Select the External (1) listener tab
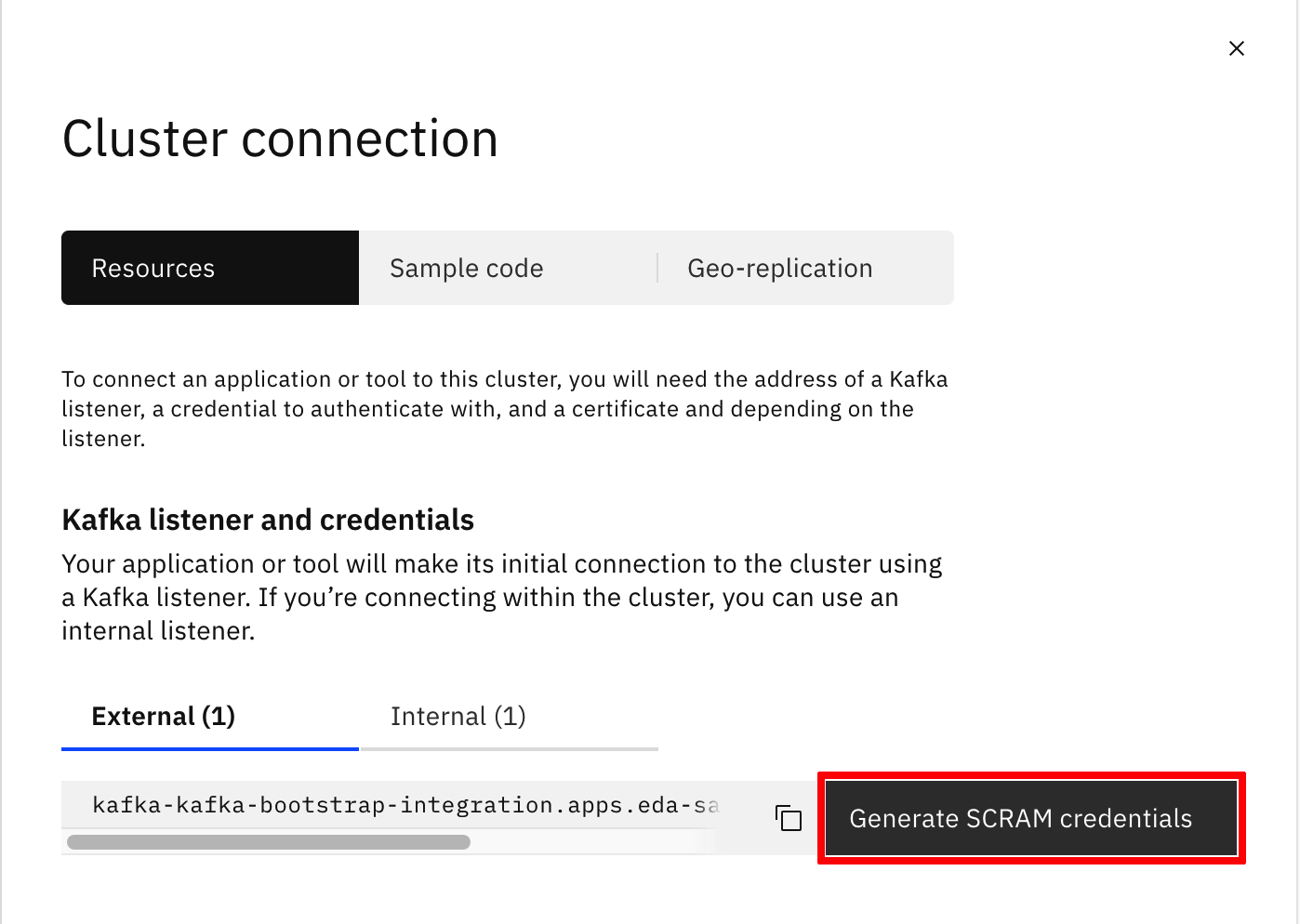The width and height of the screenshot is (1300, 924). point(210,717)
